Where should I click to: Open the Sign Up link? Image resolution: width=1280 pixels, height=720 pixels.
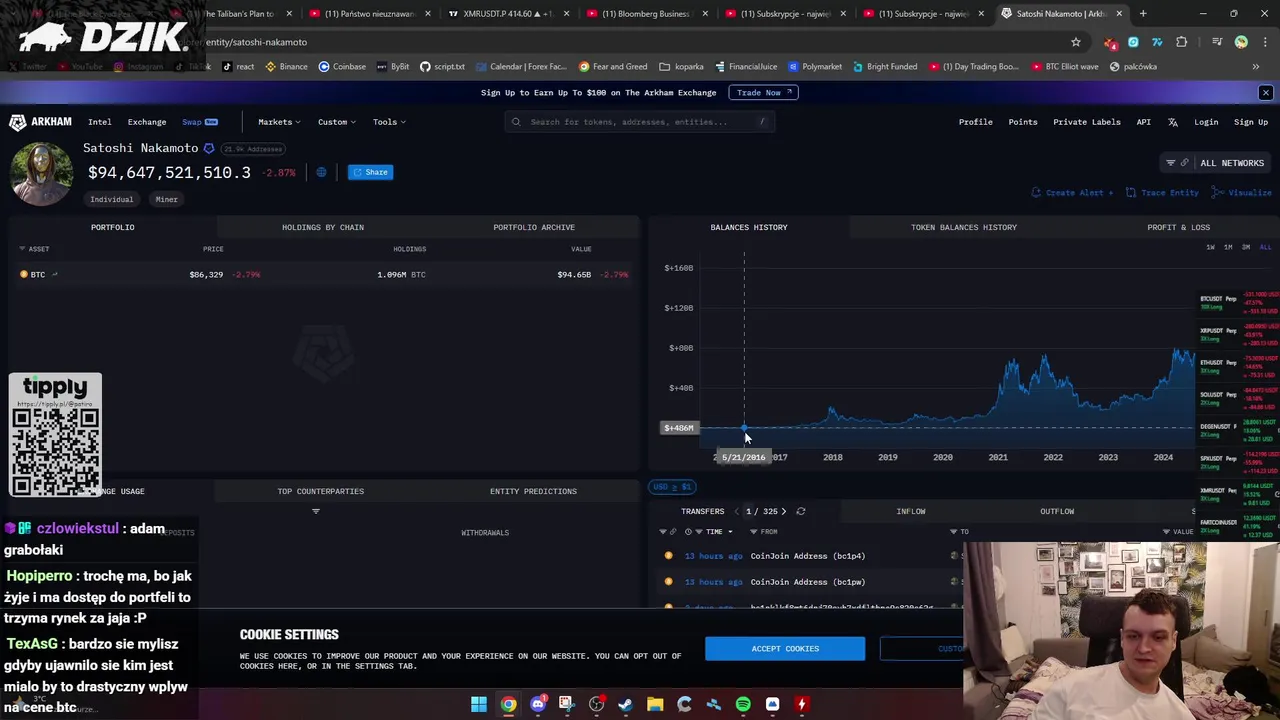pos(1251,122)
